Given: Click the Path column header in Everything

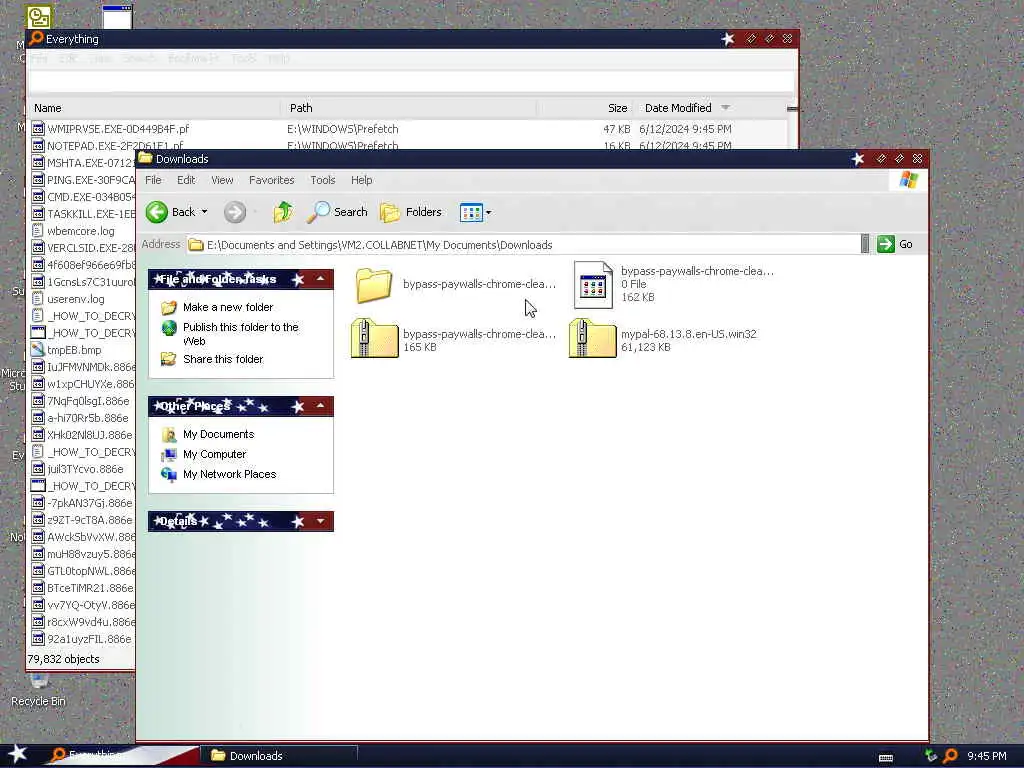Looking at the screenshot, I should pos(409,108).
